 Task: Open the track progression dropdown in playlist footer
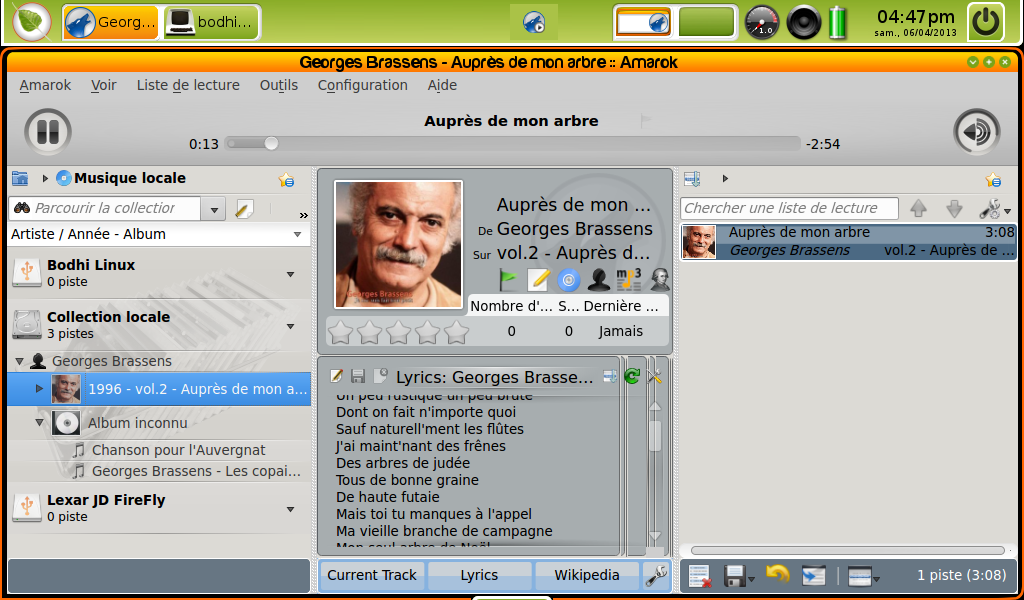(x=863, y=576)
